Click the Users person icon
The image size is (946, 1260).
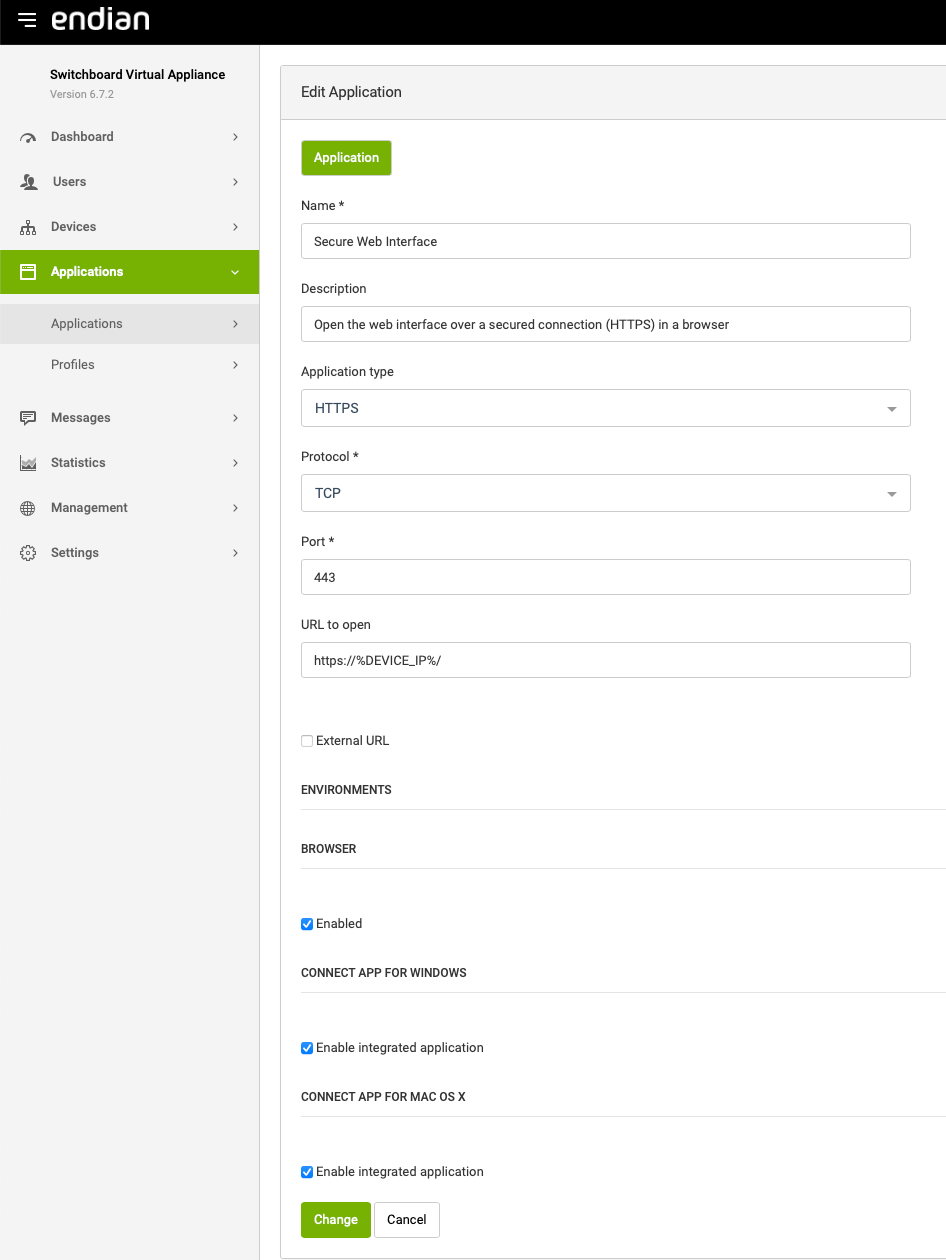point(28,182)
